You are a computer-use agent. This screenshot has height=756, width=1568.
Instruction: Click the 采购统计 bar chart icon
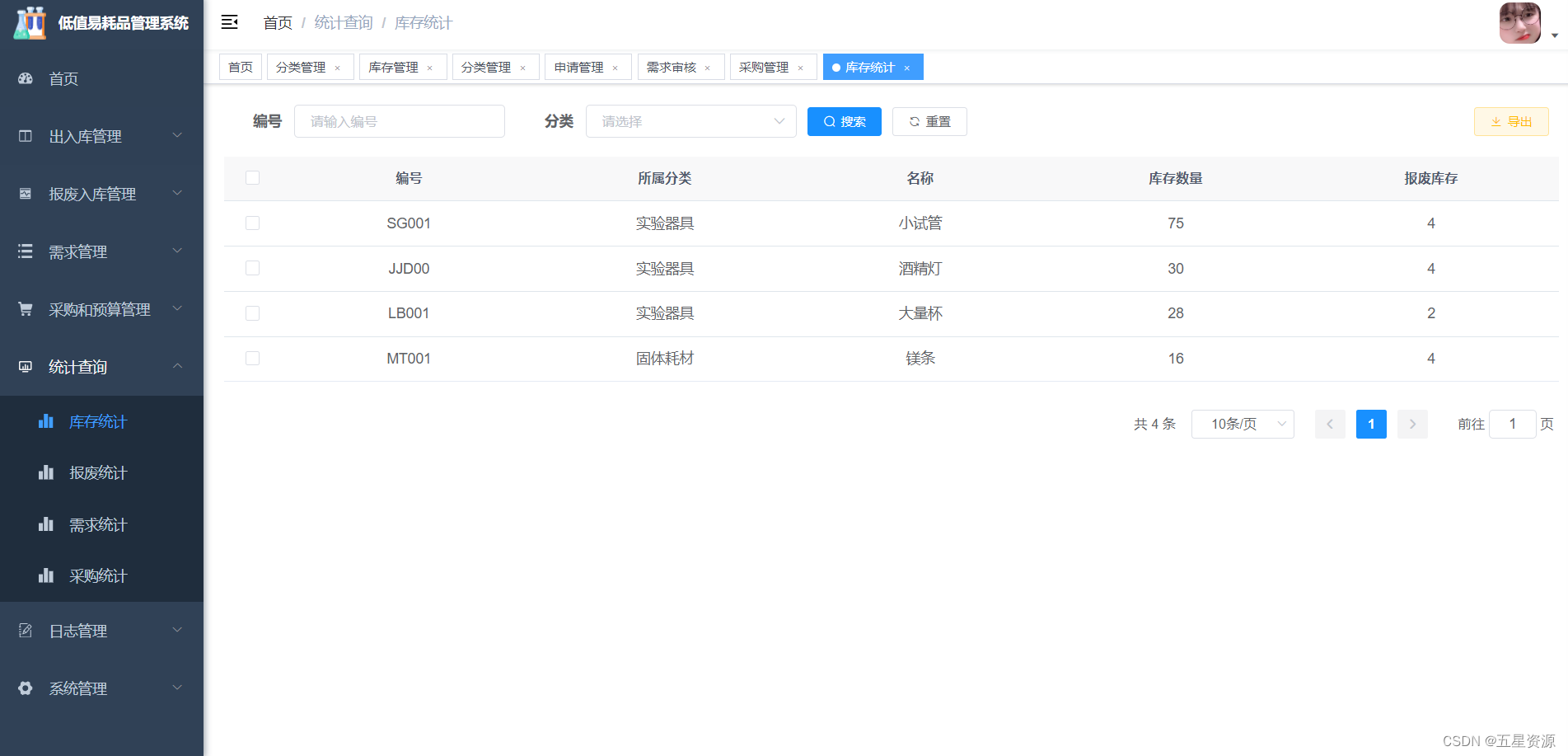tap(46, 575)
